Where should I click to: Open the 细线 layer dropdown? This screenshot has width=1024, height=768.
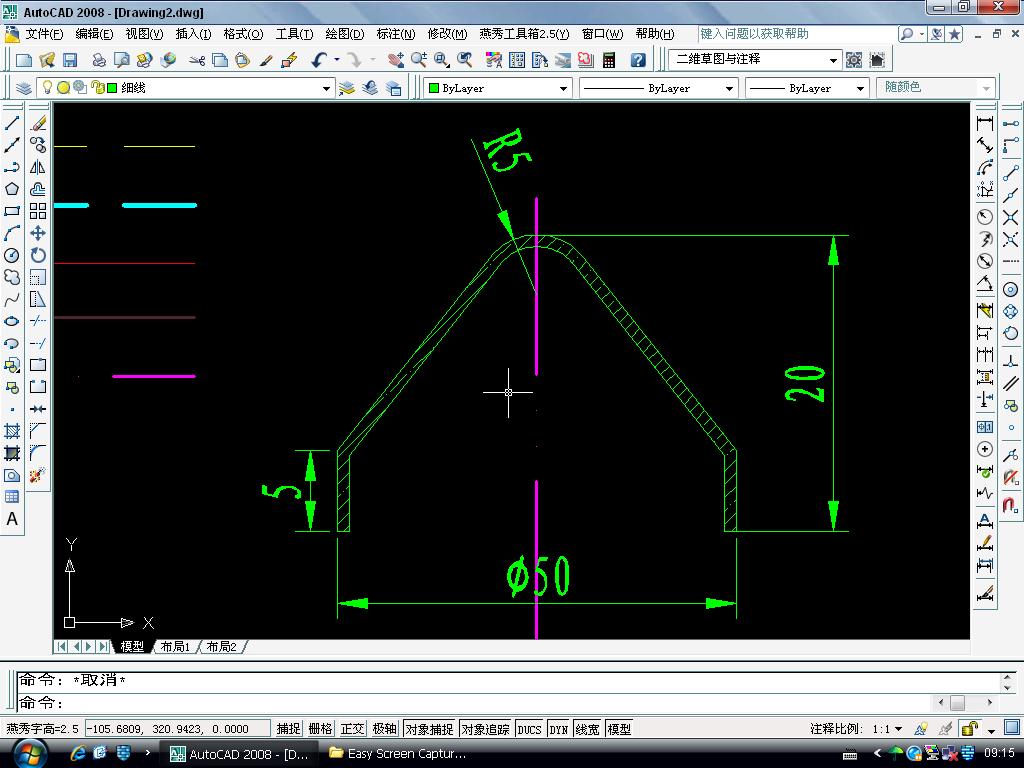pyautogui.click(x=325, y=88)
